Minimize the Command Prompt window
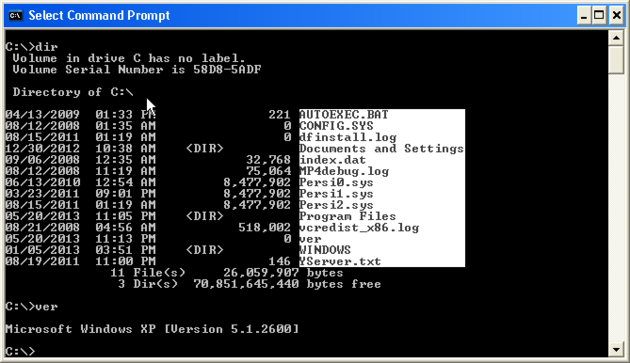Image resolution: width=630 pixels, height=363 pixels. 584,16
